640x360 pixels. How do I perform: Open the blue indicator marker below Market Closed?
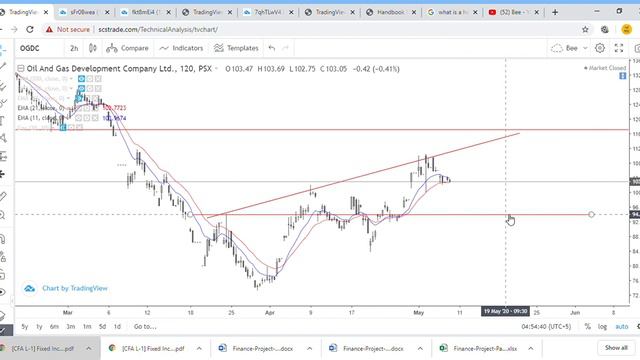pyautogui.click(x=622, y=76)
